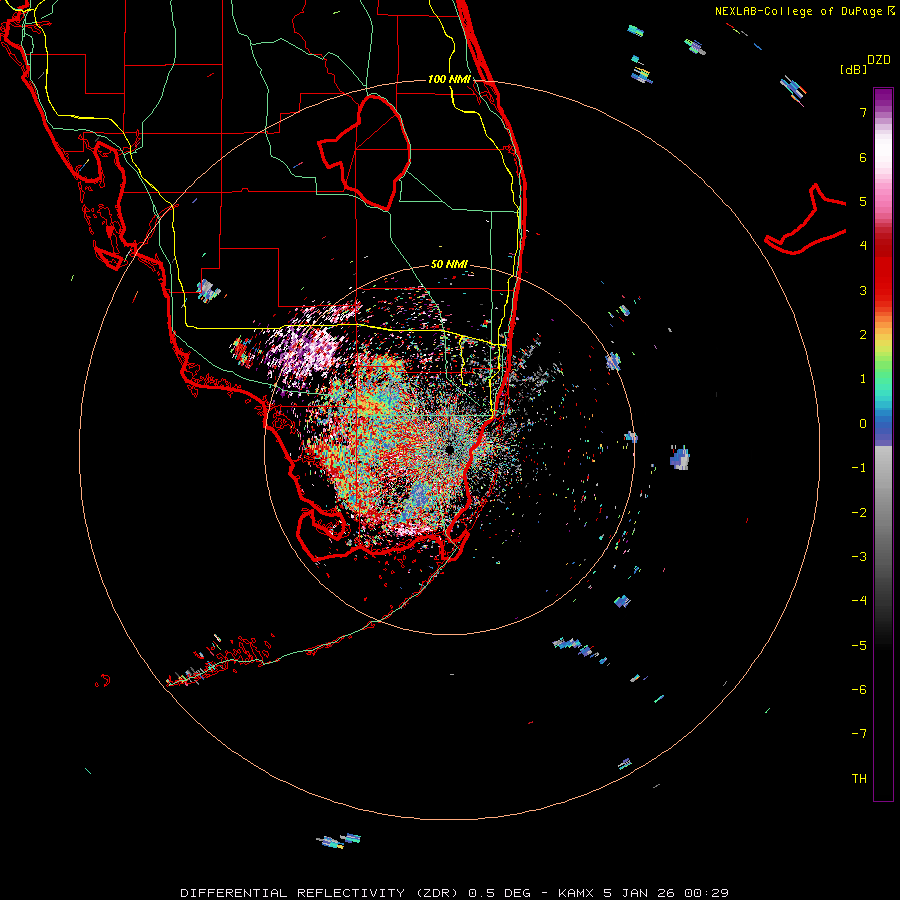Image resolution: width=900 pixels, height=900 pixels.
Task: Click the 5 value on the dB scale
Action: point(863,201)
